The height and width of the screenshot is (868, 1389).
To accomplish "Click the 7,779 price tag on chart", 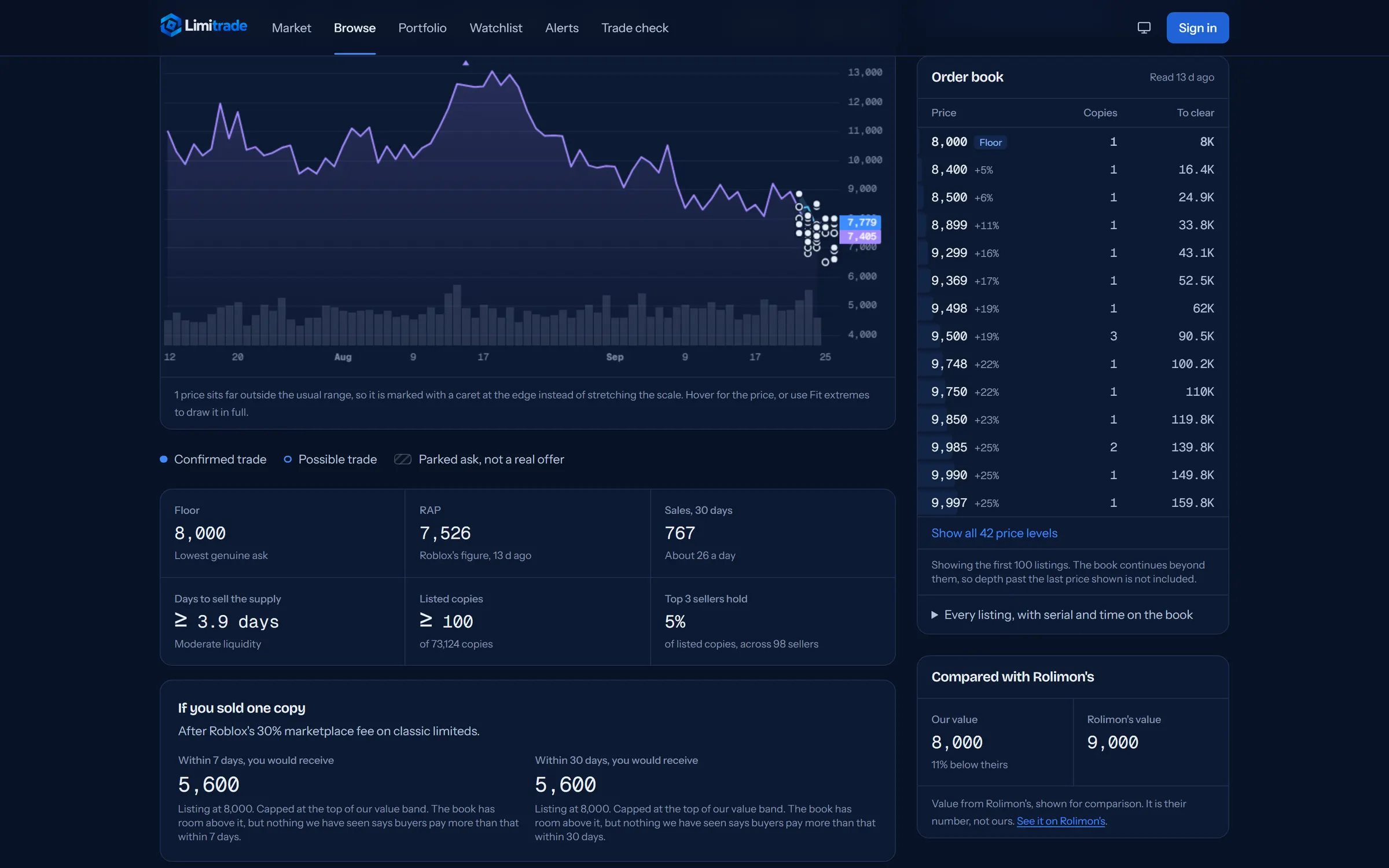I will (861, 222).
